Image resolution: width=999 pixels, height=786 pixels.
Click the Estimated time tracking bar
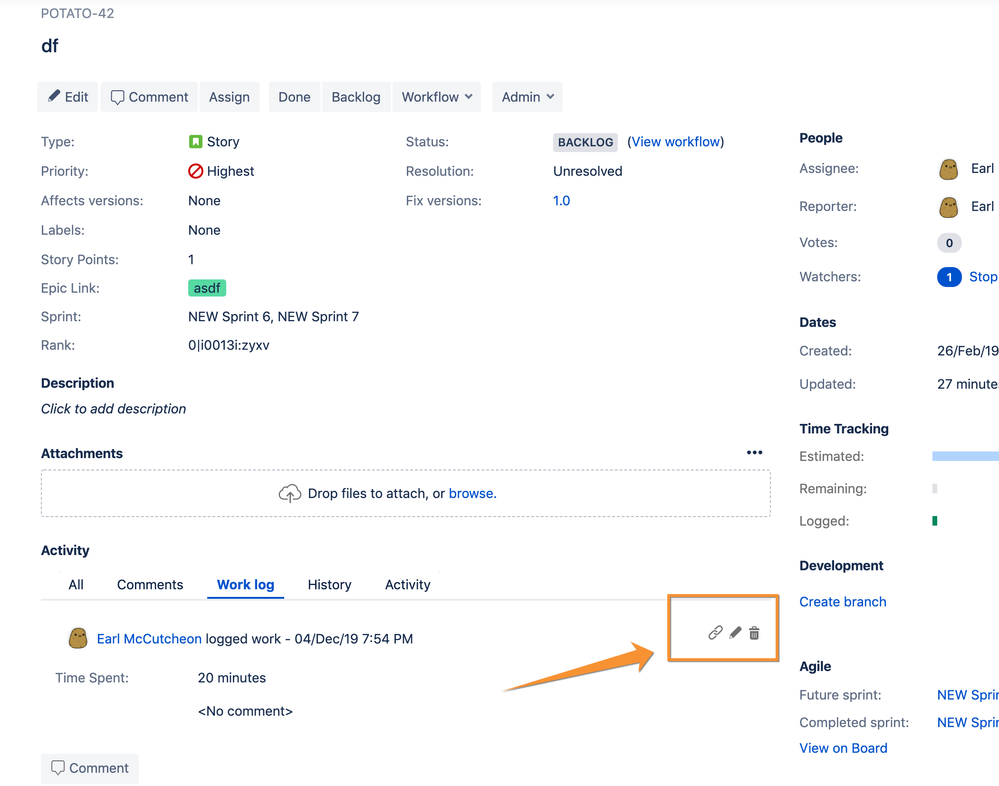[965, 456]
